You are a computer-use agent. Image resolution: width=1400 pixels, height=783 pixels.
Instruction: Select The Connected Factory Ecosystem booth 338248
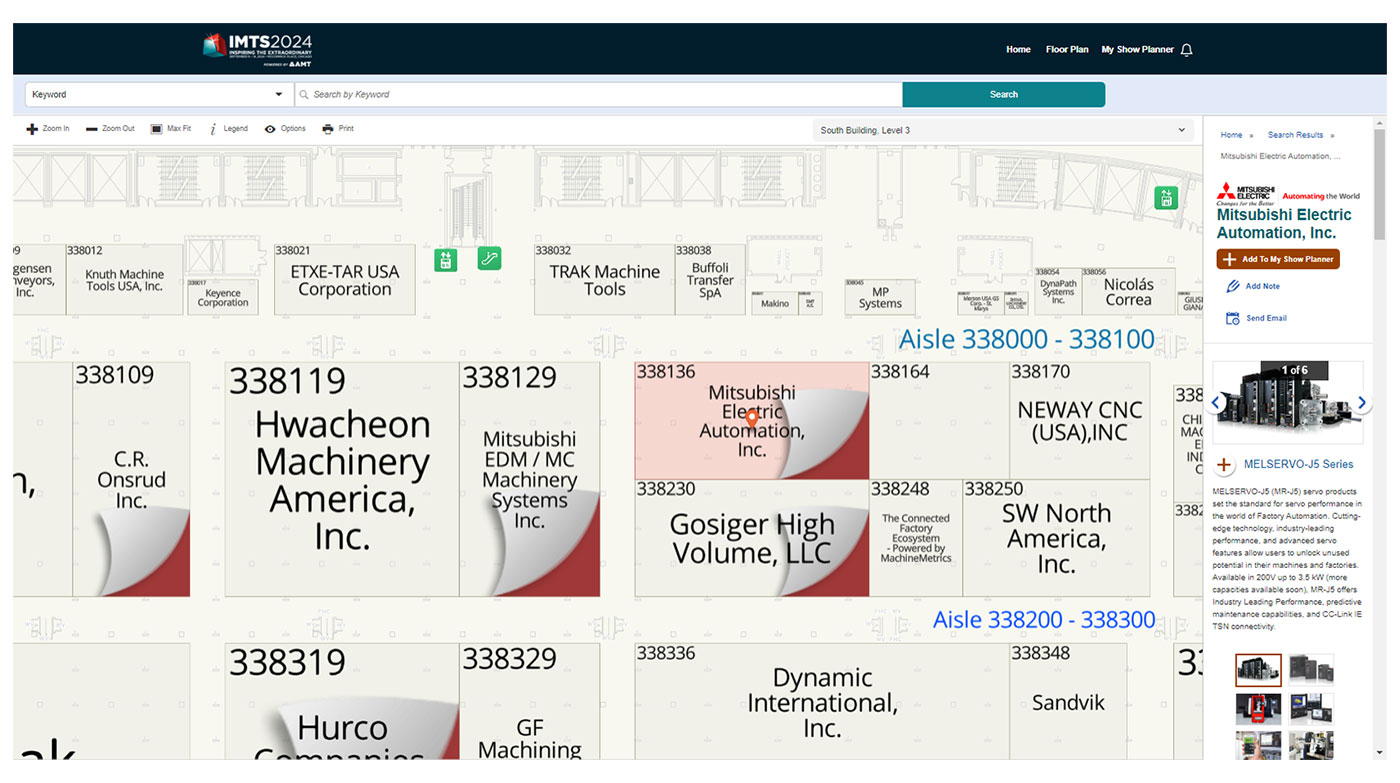click(916, 539)
